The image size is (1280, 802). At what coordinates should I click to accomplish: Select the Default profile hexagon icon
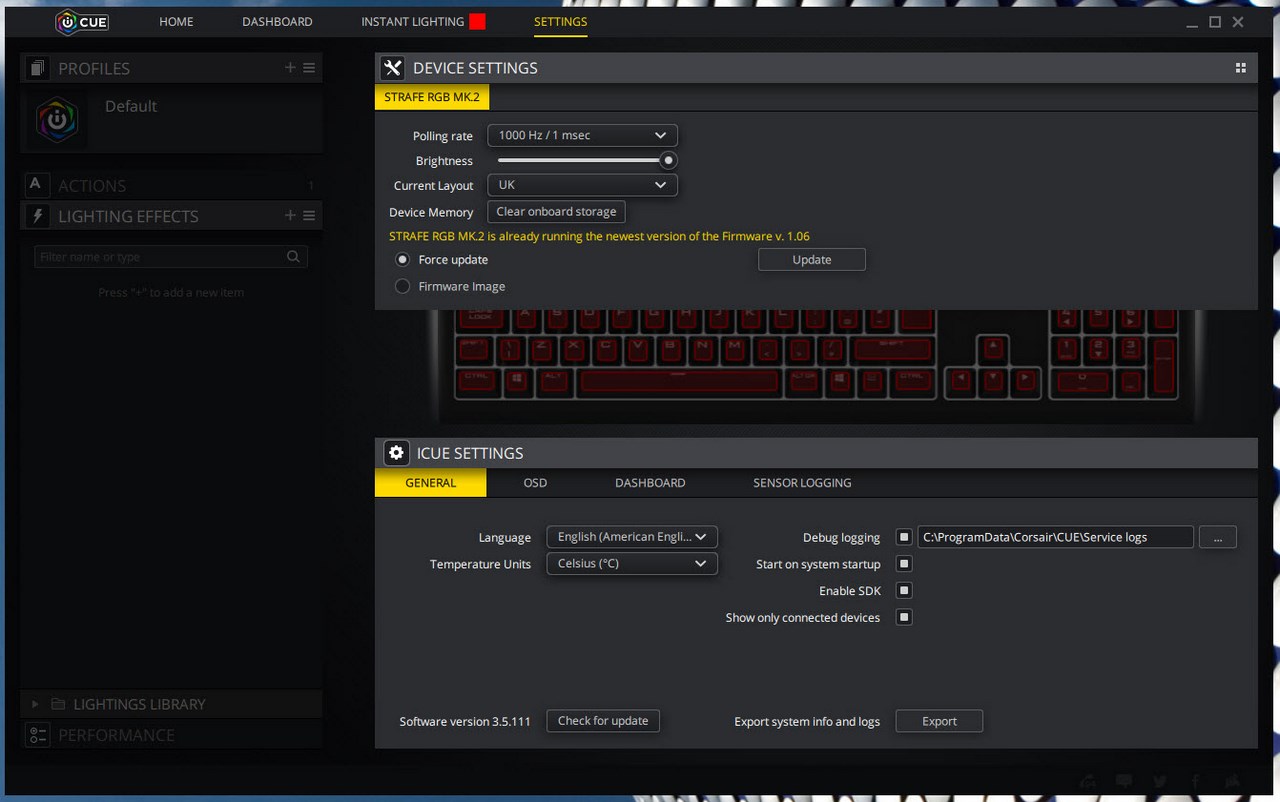pos(56,120)
